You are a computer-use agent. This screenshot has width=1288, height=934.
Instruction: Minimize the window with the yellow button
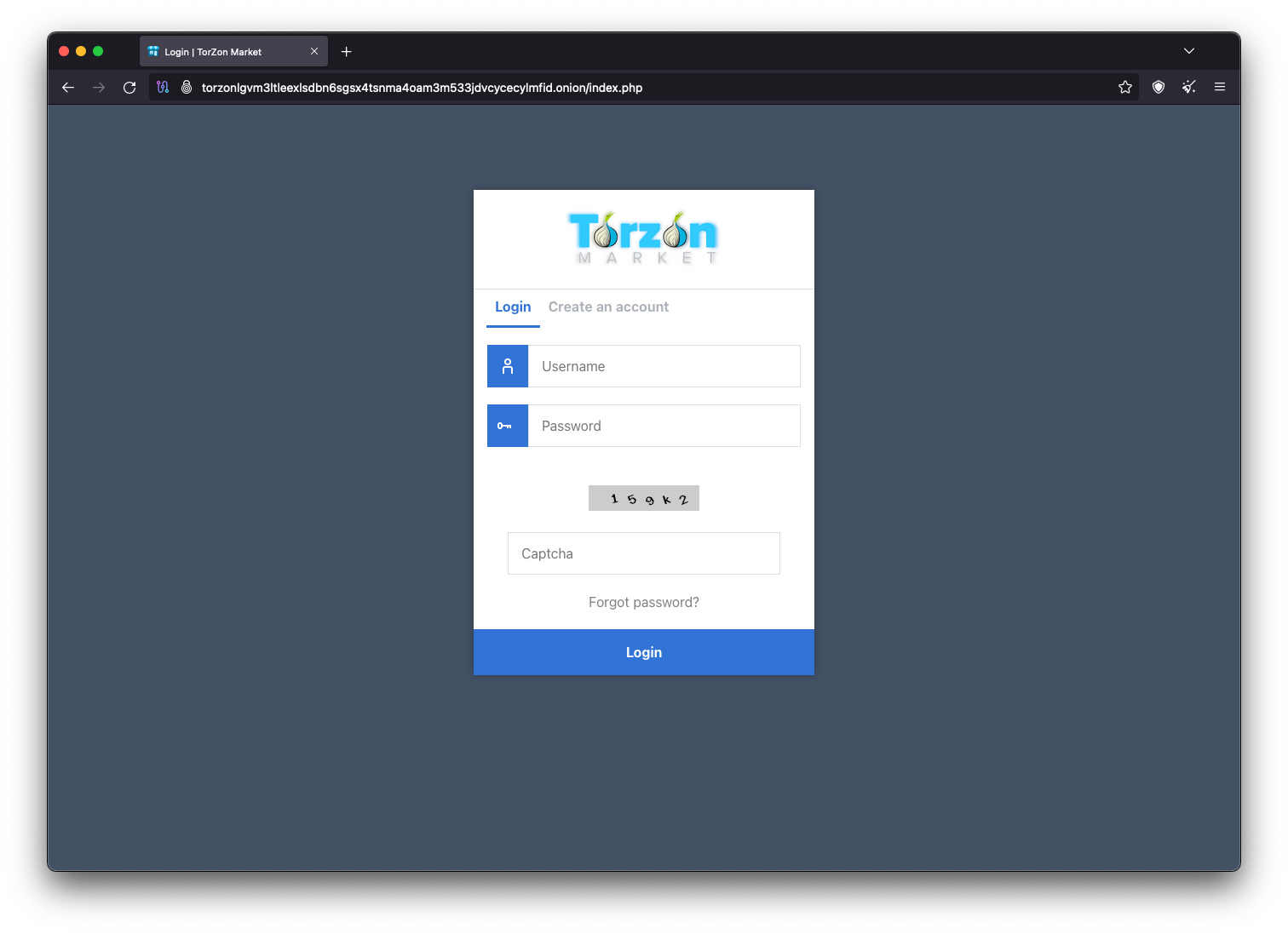click(x=81, y=51)
